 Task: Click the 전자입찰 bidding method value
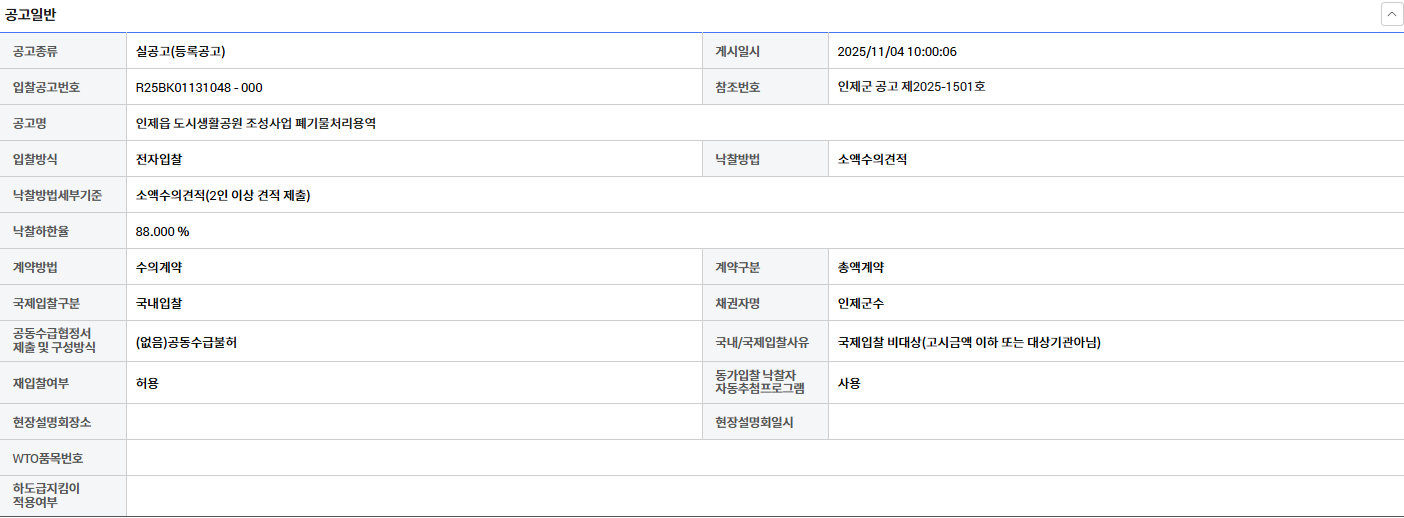pyautogui.click(x=159, y=159)
